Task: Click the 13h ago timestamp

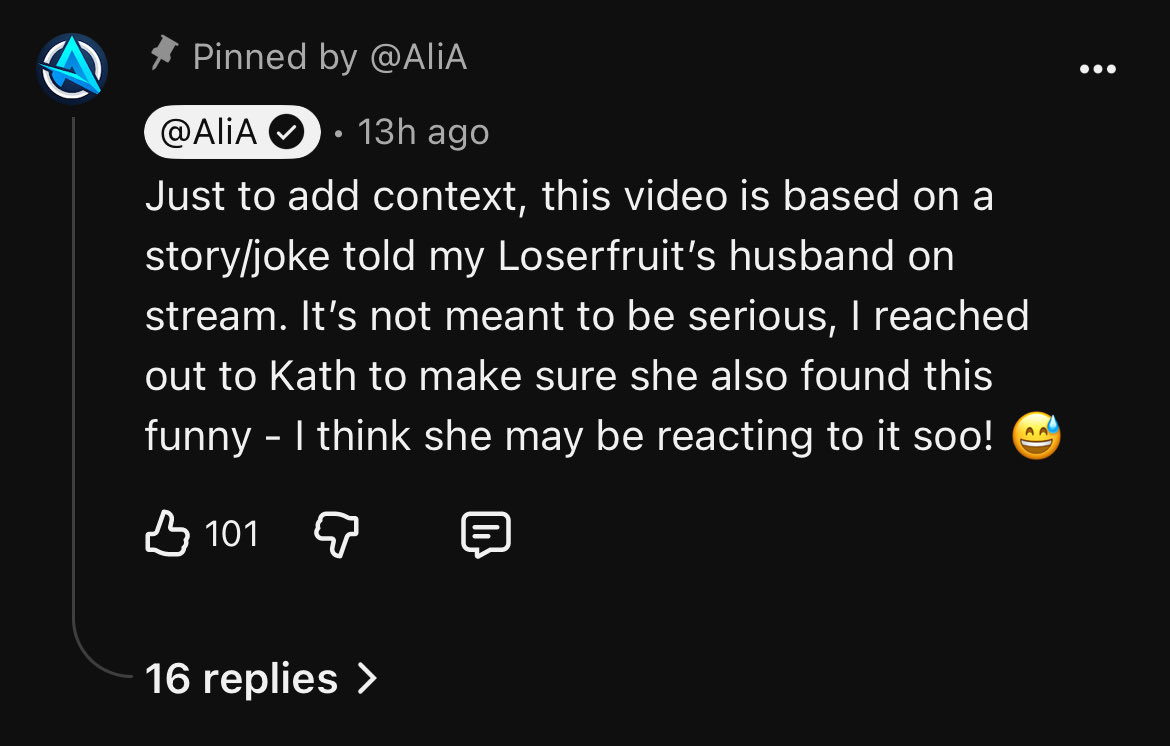Action: coord(423,133)
